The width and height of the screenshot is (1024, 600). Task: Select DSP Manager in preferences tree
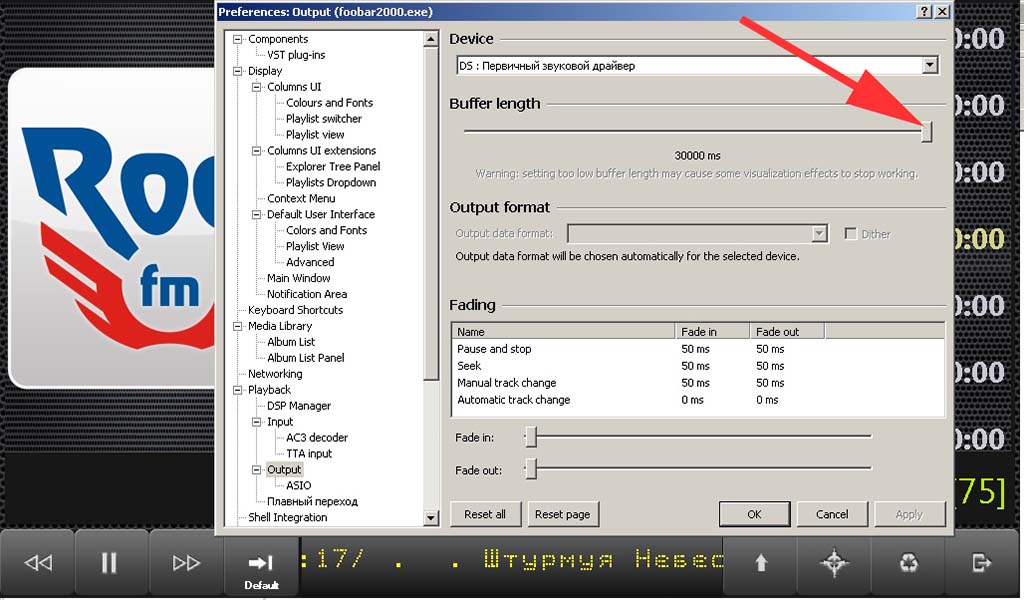coord(298,406)
